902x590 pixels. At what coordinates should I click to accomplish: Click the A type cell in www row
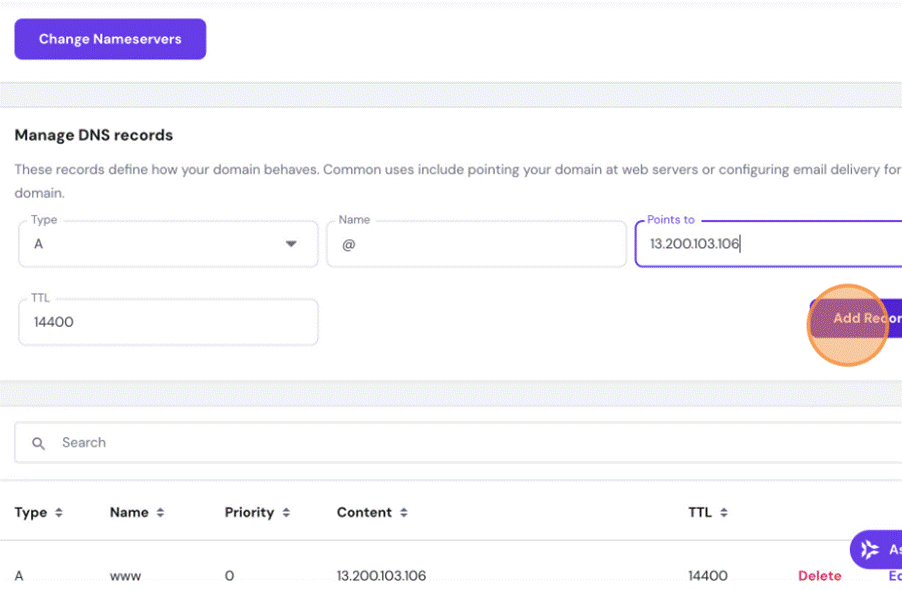click(x=19, y=575)
